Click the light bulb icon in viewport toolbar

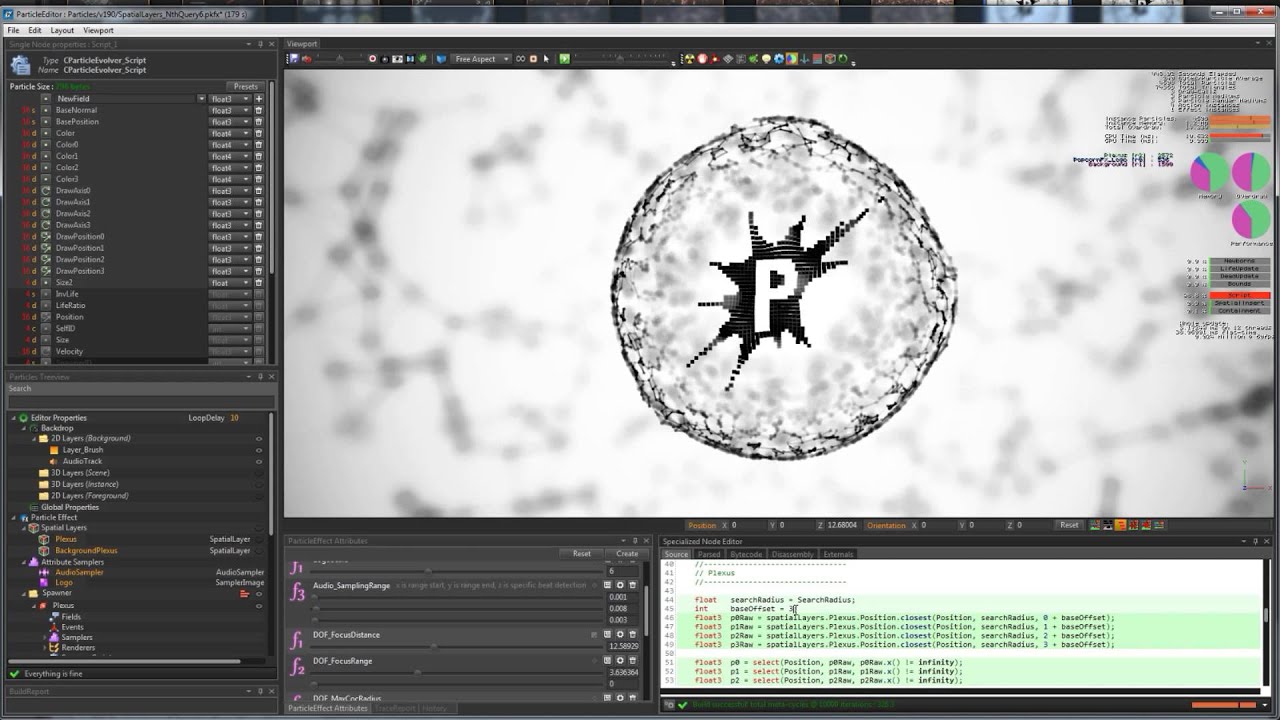tap(766, 59)
